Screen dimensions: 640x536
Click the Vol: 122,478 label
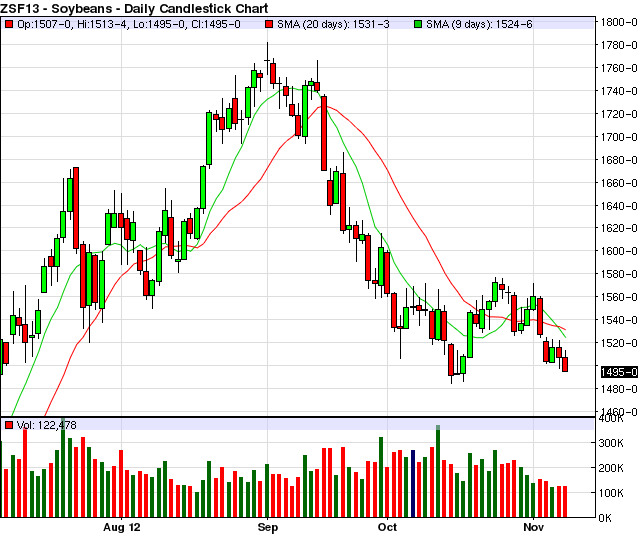(47, 425)
